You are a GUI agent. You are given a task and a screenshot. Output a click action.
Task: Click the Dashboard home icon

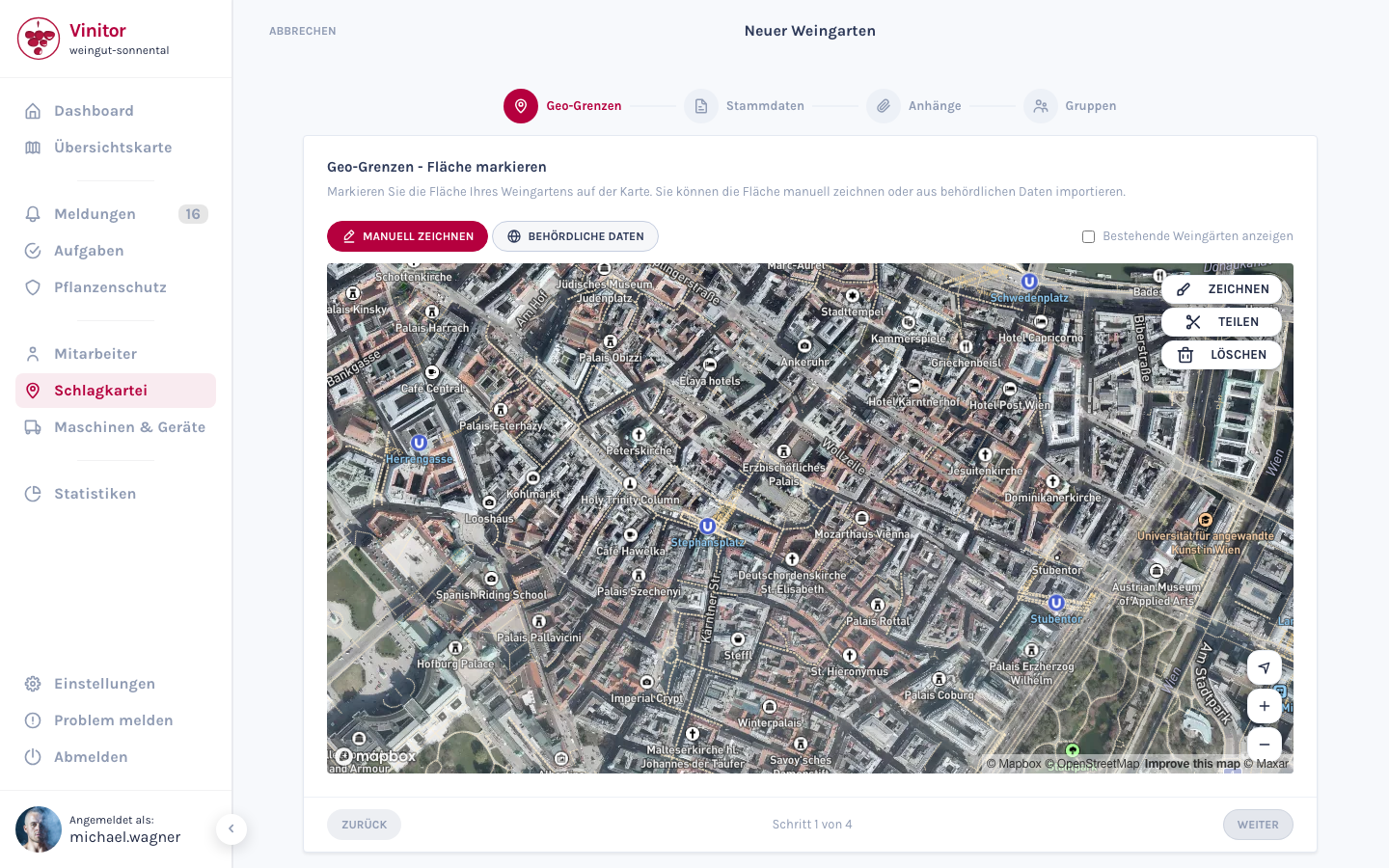coord(33,111)
